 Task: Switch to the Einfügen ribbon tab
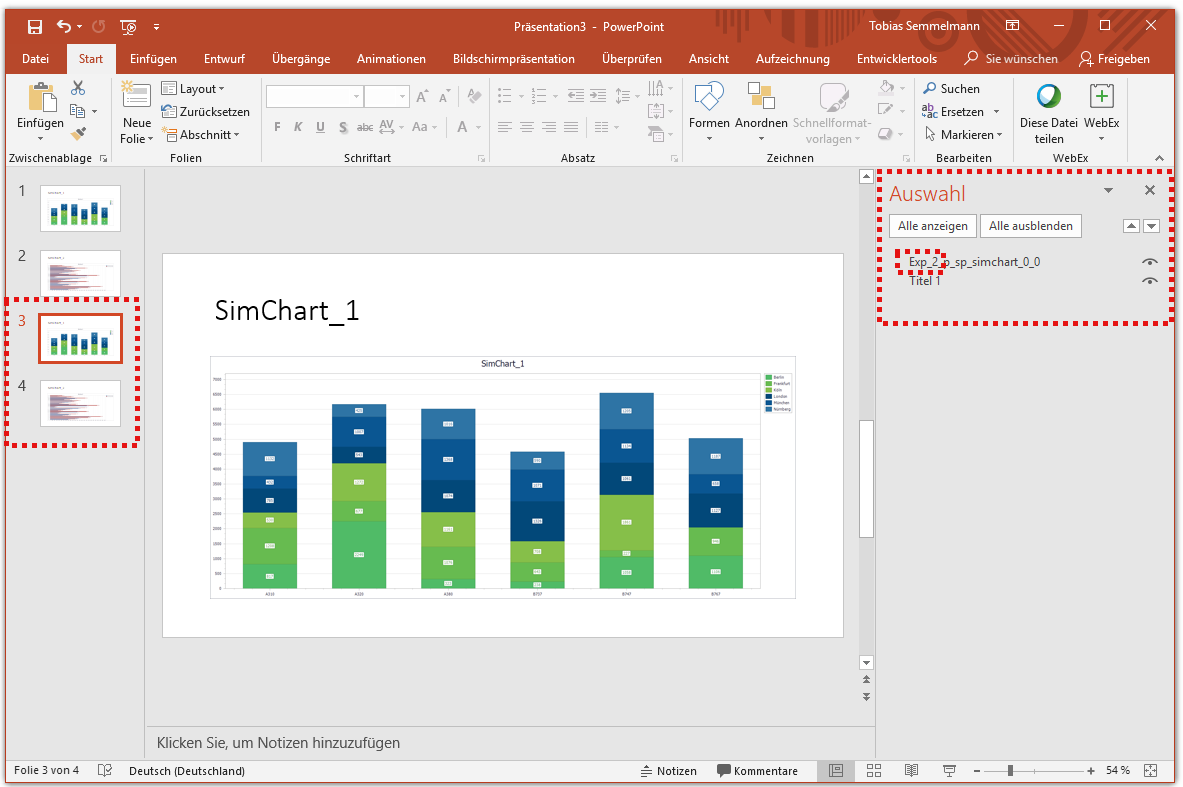(x=152, y=58)
